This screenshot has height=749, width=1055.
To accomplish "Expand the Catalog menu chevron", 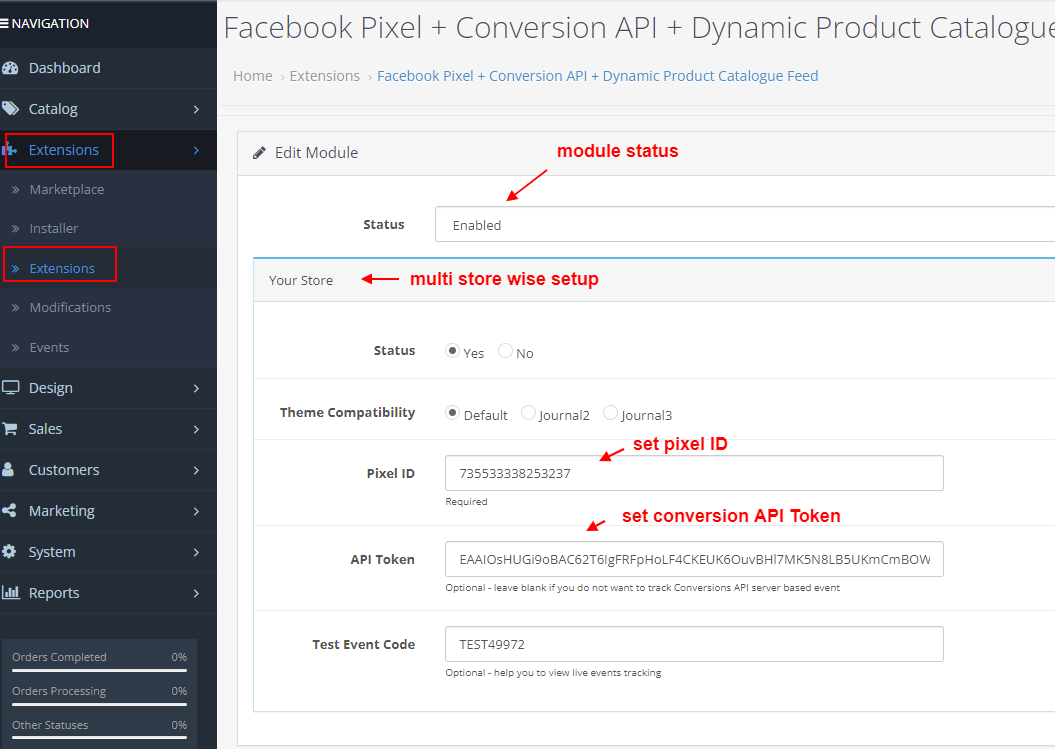I will point(198,108).
